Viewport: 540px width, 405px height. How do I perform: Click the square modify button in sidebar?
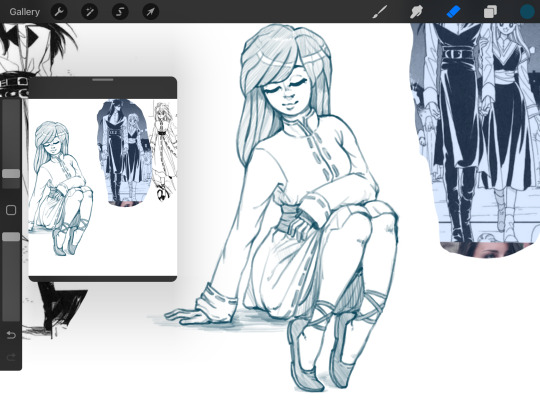pos(11,210)
